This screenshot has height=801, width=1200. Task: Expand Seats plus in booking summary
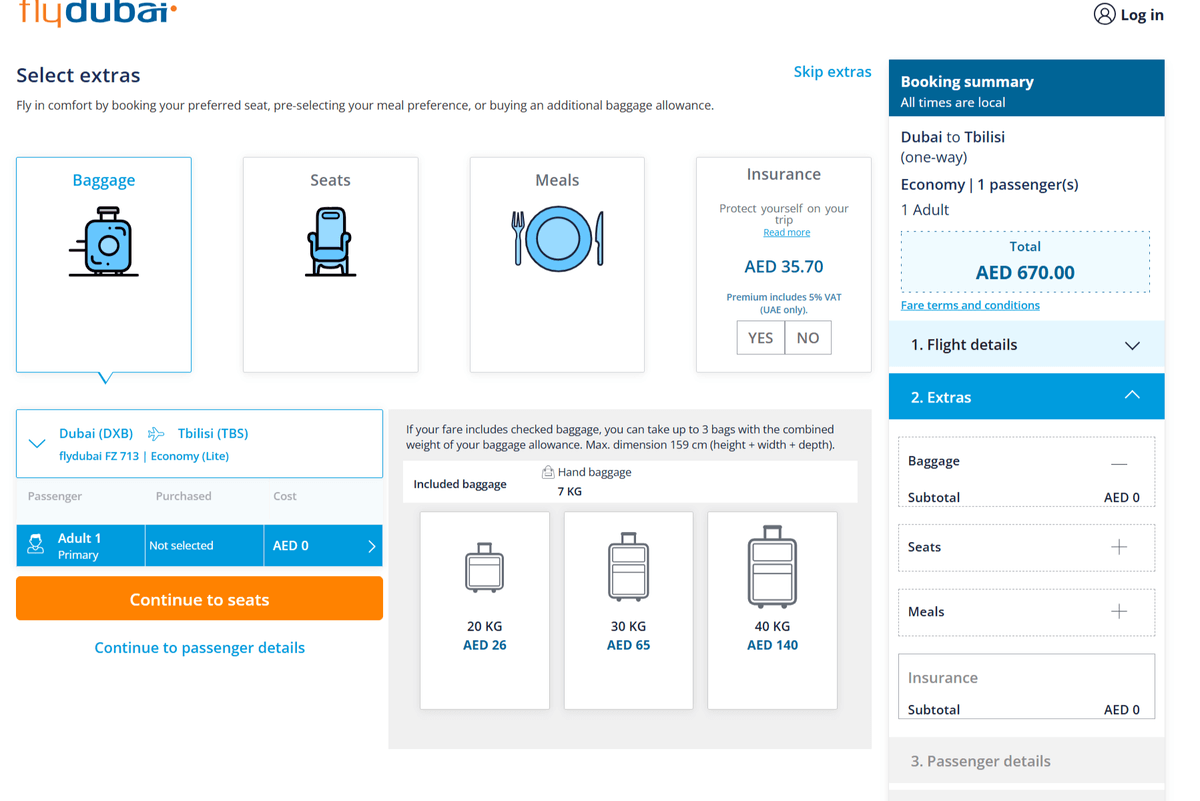(x=1119, y=547)
